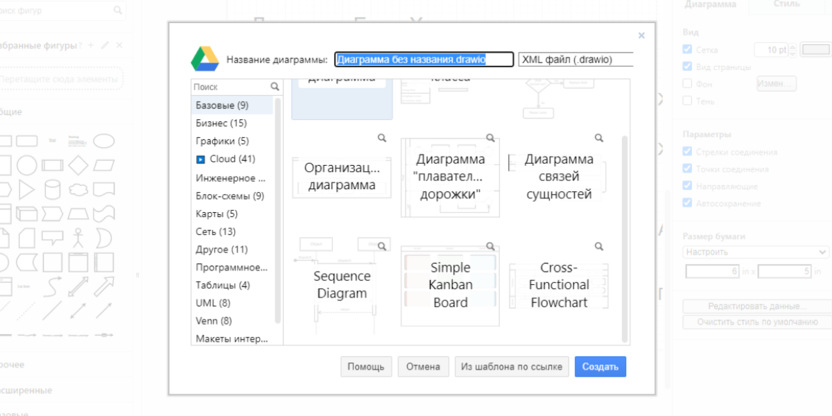
Task: Select the actor stick figure shape
Action: click(x=78, y=238)
